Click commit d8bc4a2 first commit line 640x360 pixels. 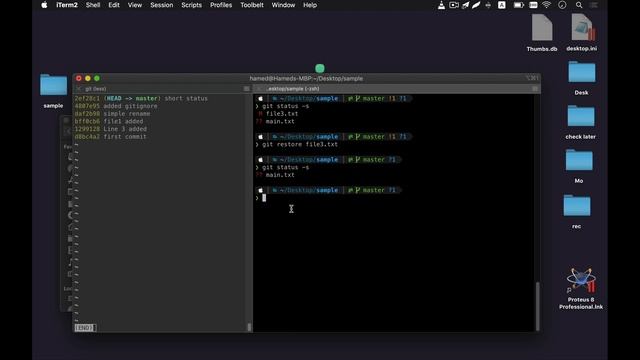click(x=110, y=137)
